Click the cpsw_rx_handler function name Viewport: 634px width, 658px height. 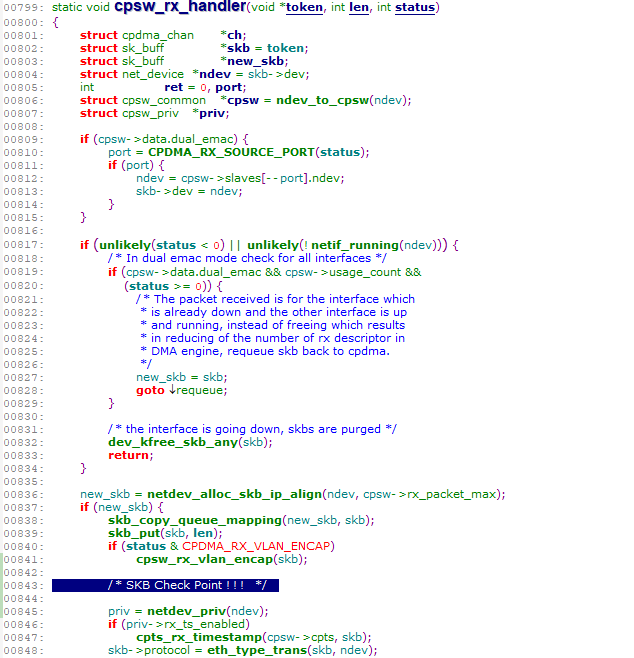180,7
